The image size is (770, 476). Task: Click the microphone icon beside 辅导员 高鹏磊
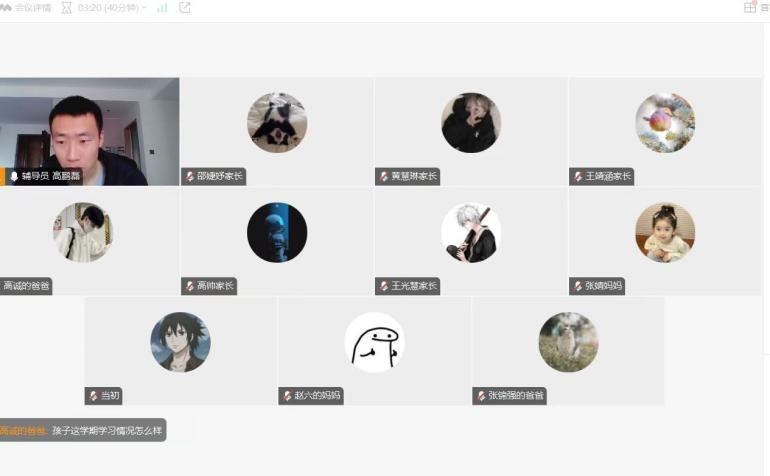(14, 176)
